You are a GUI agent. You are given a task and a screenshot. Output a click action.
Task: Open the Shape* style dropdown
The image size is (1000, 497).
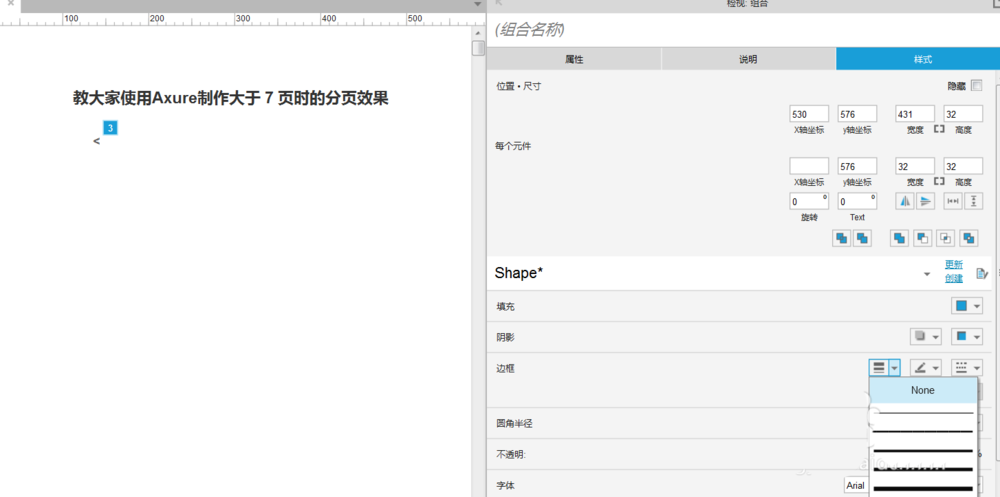click(927, 274)
